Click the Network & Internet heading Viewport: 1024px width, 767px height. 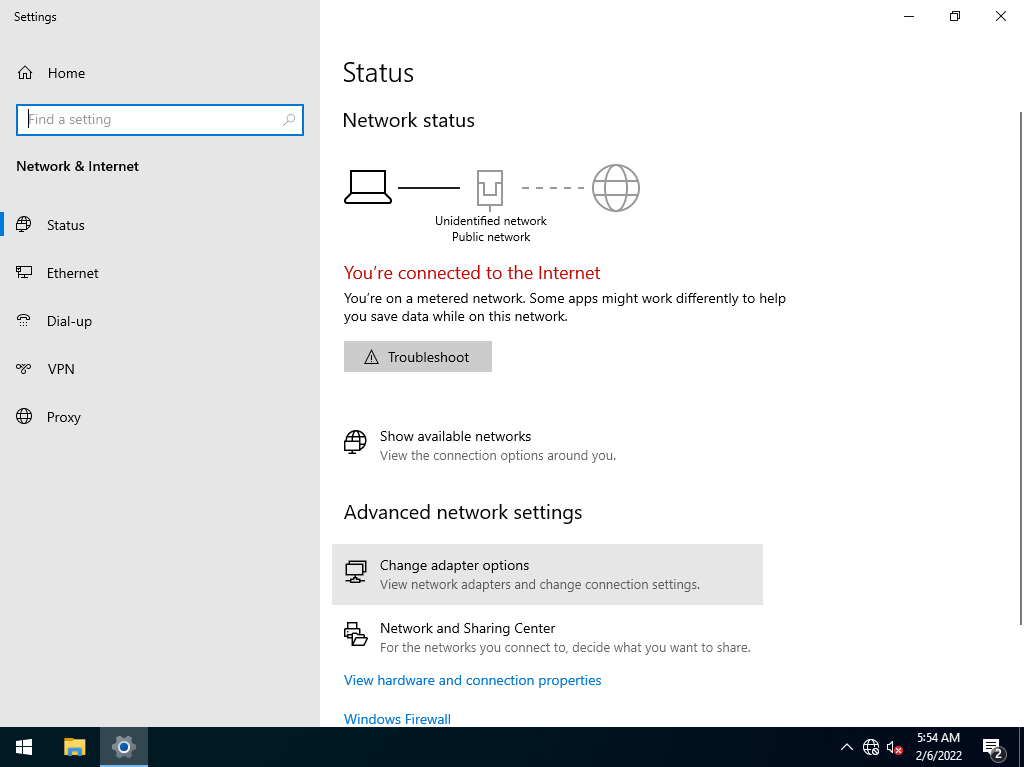pyautogui.click(x=77, y=166)
